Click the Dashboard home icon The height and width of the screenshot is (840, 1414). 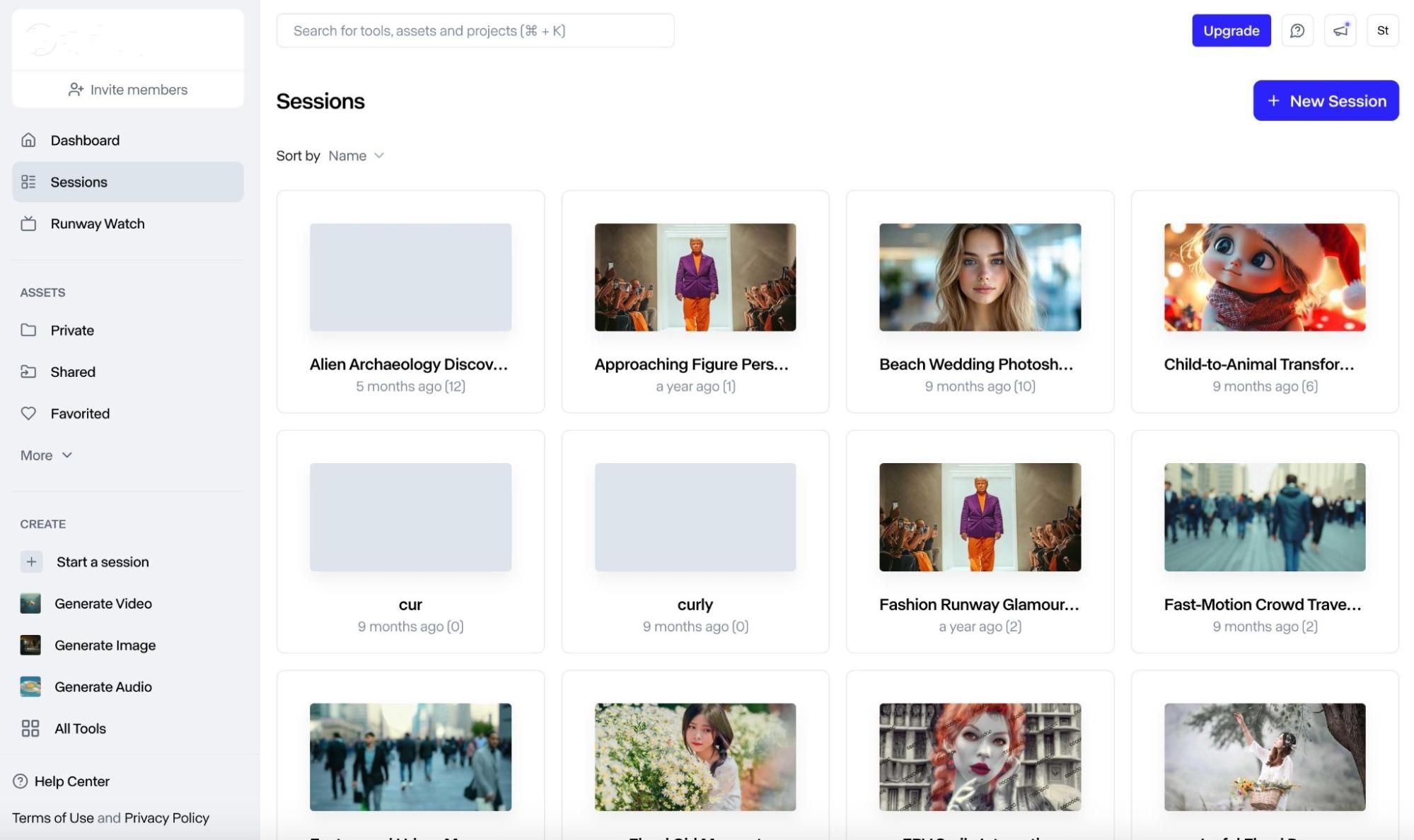[28, 140]
